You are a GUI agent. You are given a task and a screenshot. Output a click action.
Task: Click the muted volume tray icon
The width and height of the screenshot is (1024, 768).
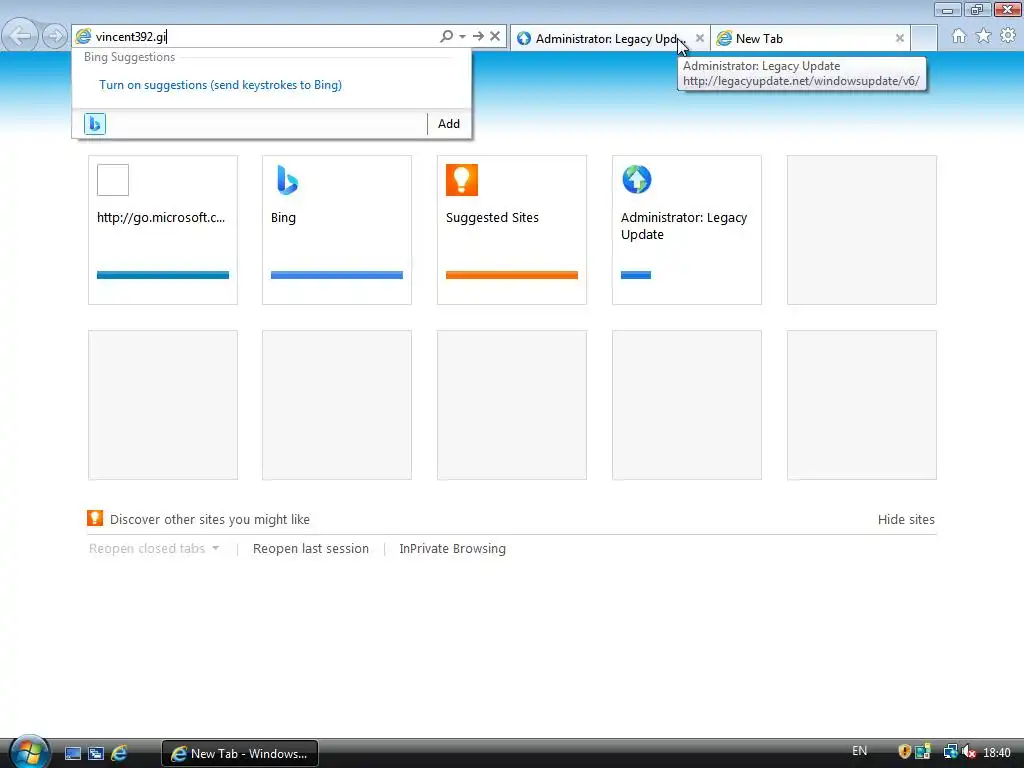(x=969, y=752)
